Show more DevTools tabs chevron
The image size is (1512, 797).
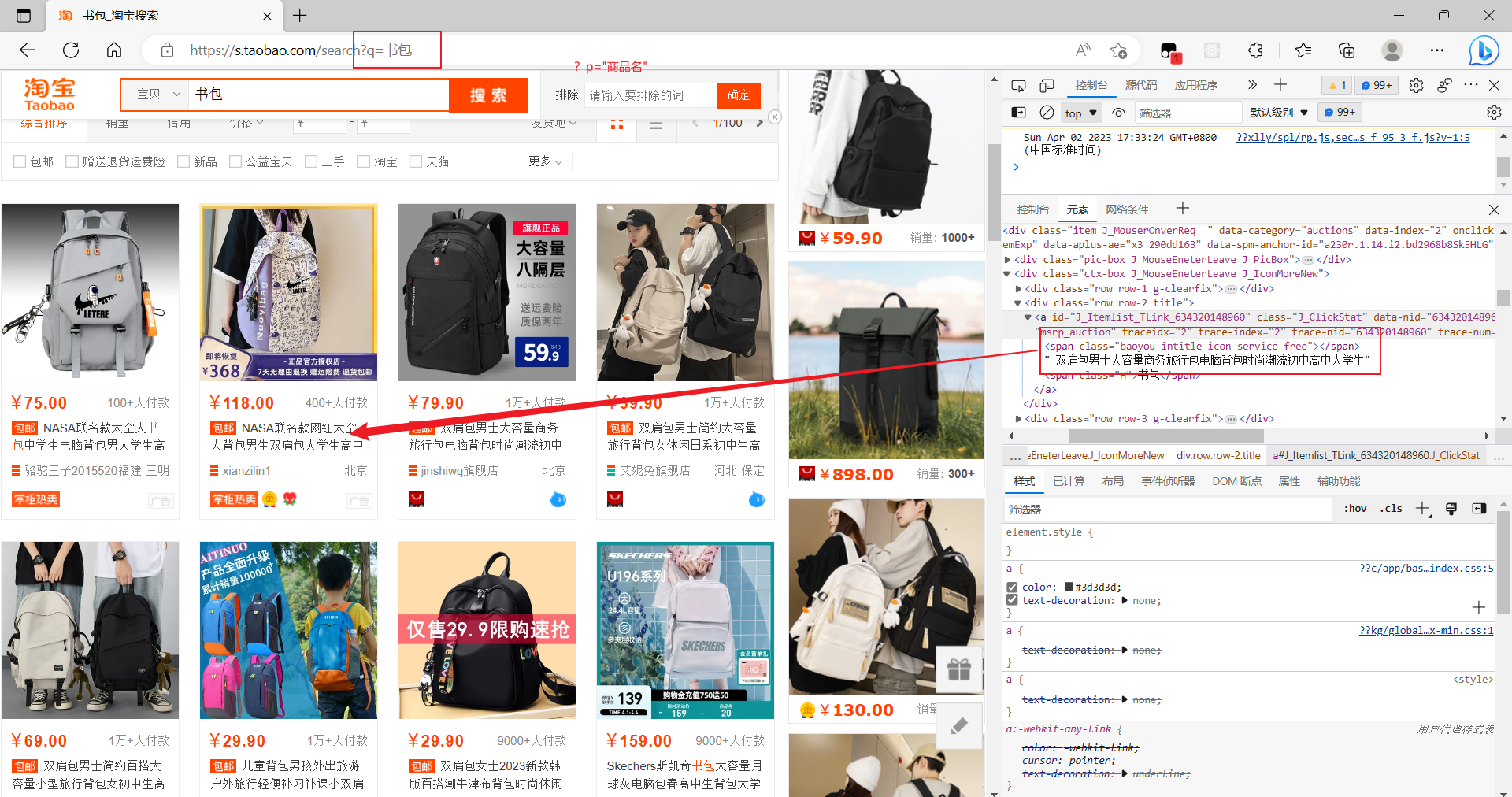[x=1252, y=84]
